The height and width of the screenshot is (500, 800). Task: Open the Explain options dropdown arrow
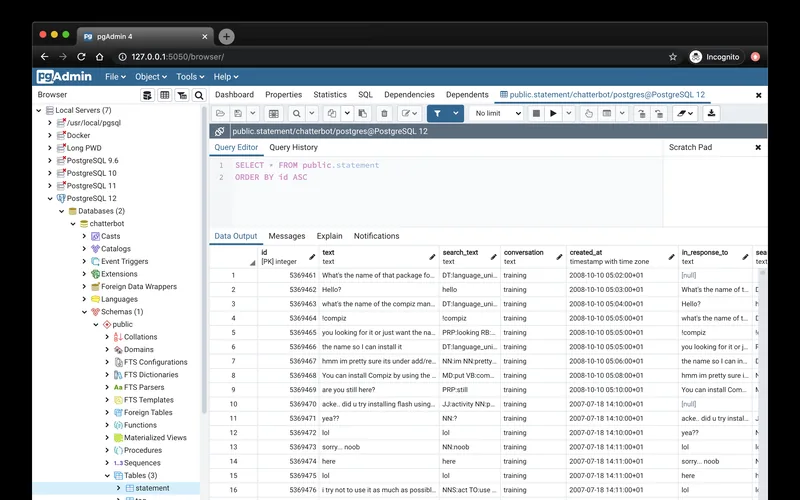(622, 113)
